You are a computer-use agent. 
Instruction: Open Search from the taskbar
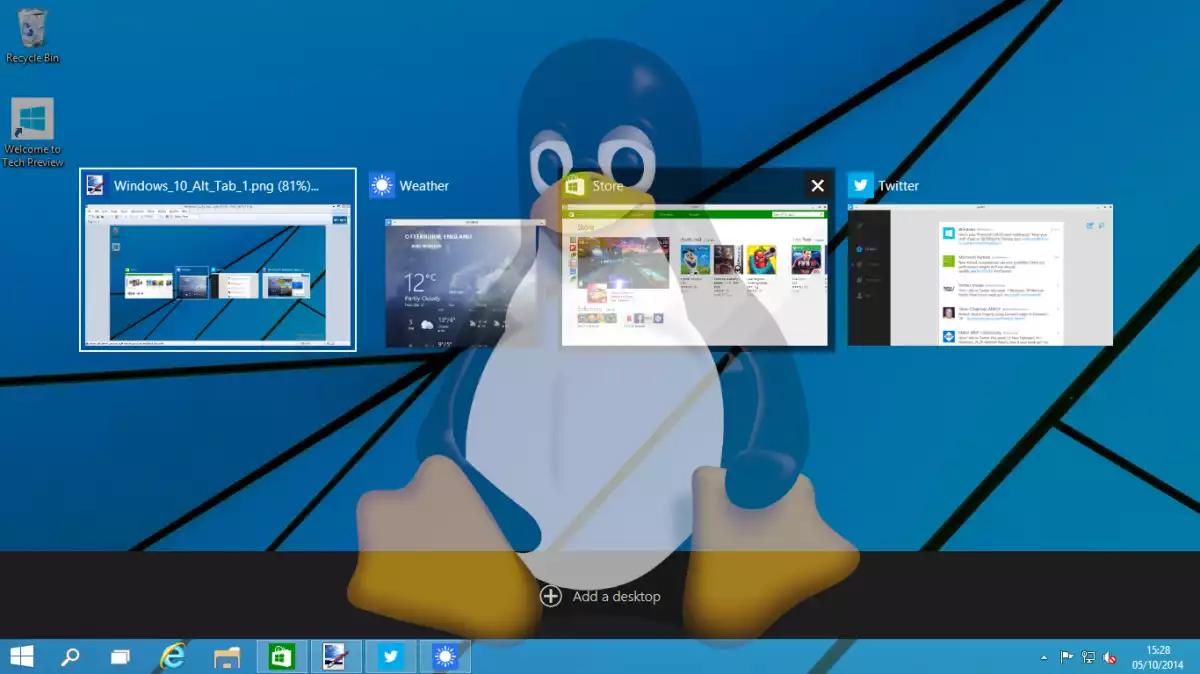pyautogui.click(x=70, y=656)
